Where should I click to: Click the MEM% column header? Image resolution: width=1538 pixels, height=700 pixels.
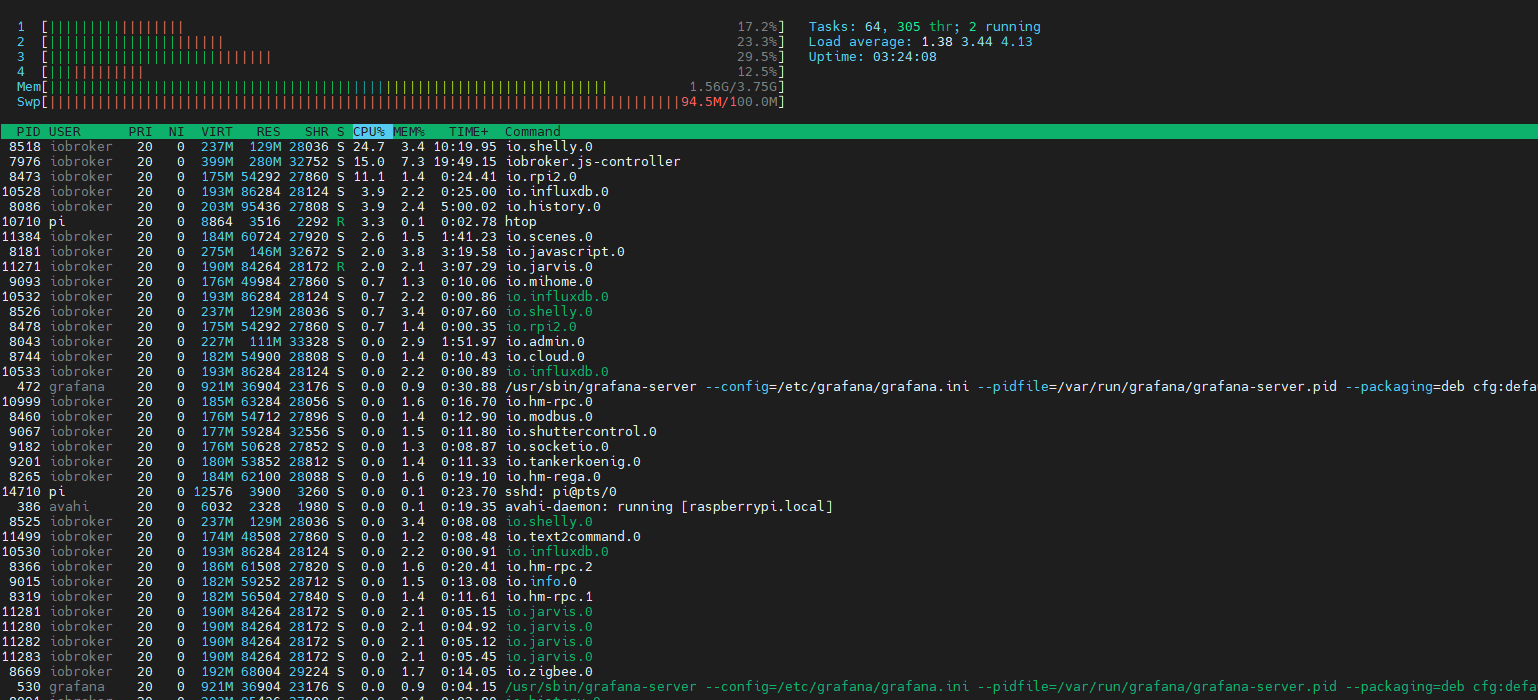408,132
